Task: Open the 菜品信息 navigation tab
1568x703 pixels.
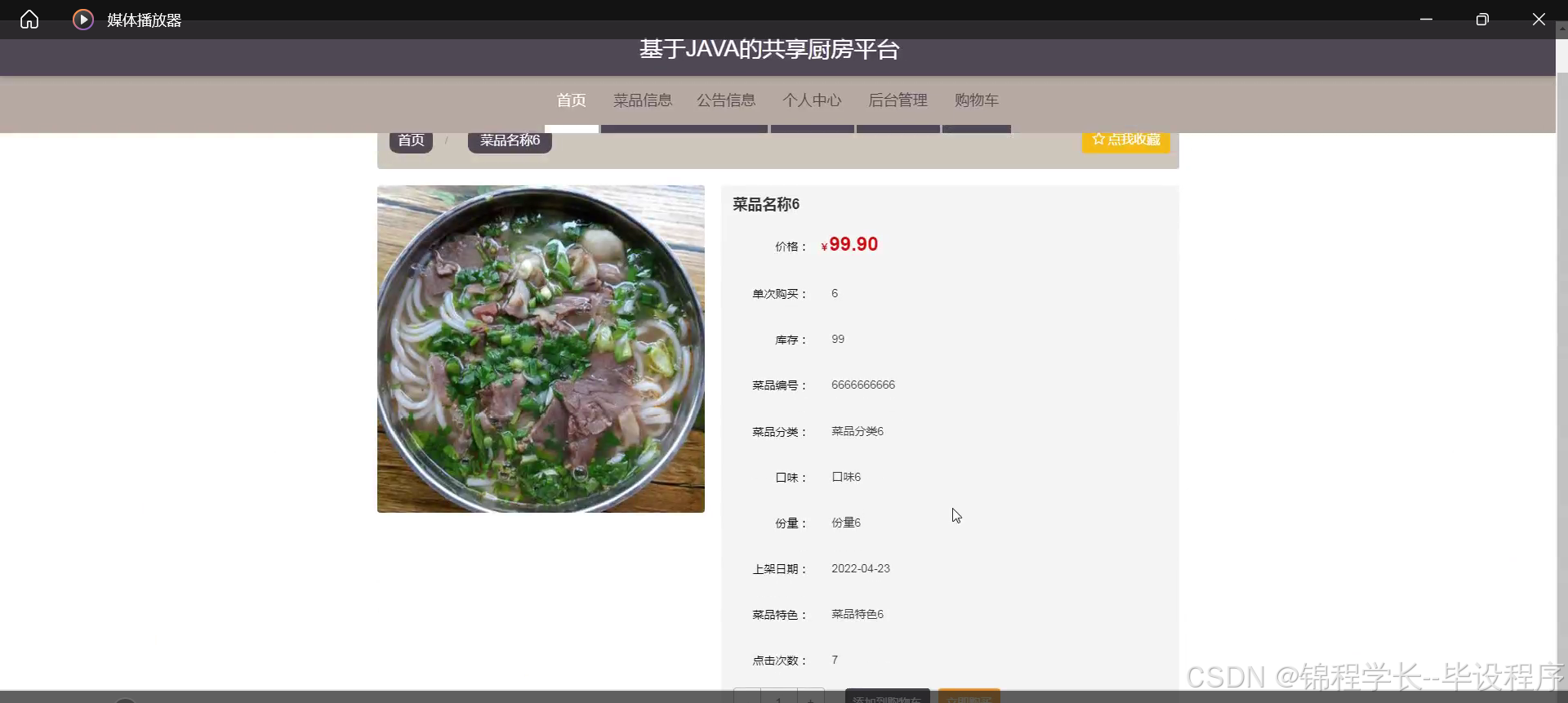Action: [x=643, y=100]
